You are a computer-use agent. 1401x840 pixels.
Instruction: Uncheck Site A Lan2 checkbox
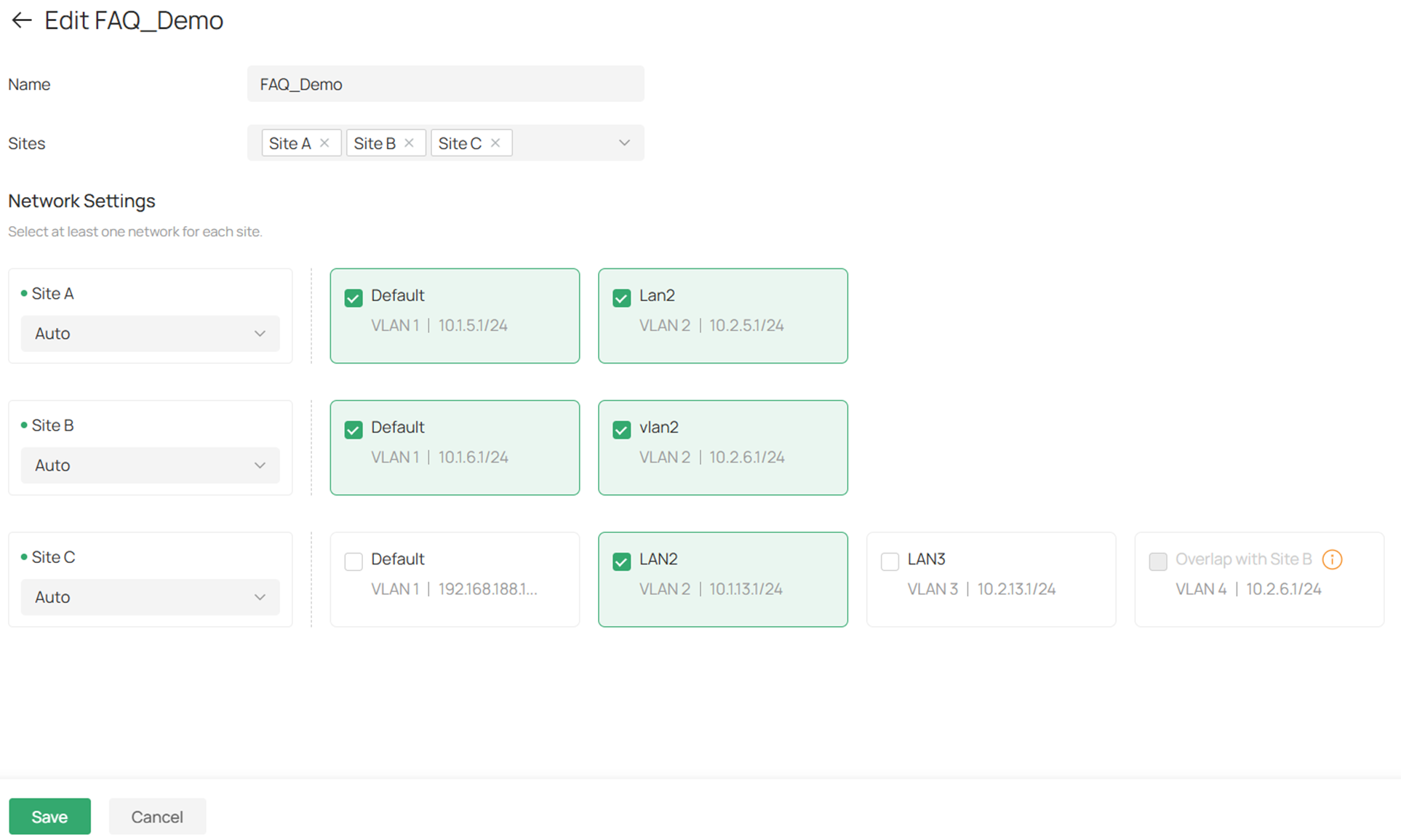(x=622, y=298)
